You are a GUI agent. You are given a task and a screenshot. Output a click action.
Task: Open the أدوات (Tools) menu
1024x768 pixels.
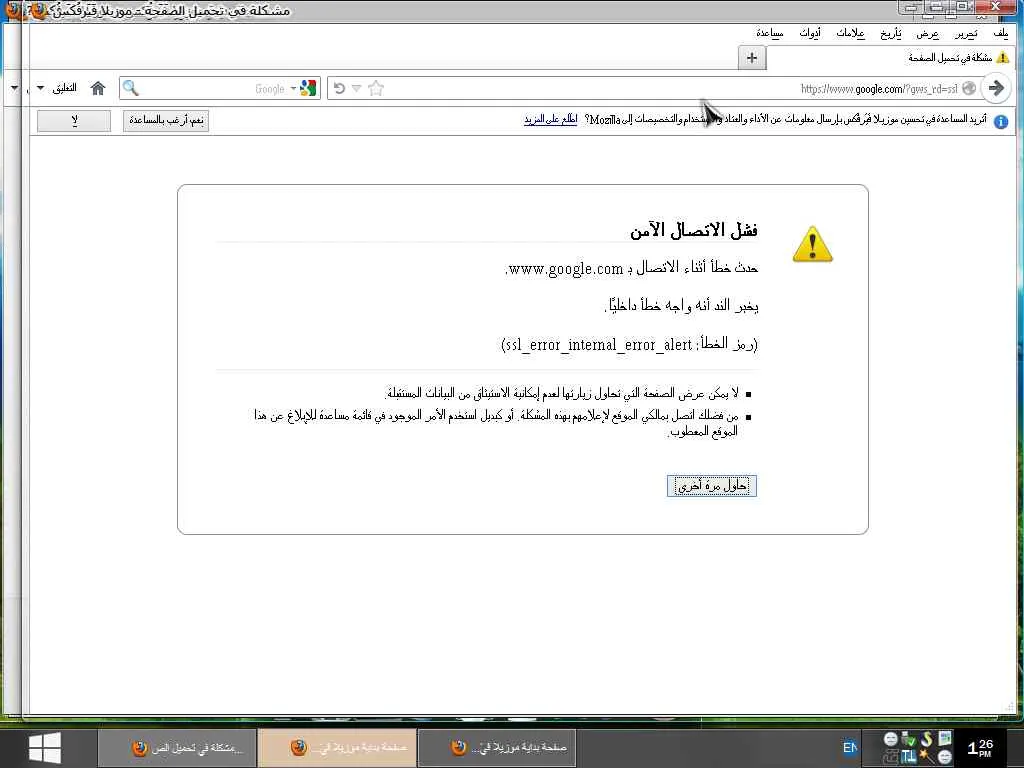(810, 33)
